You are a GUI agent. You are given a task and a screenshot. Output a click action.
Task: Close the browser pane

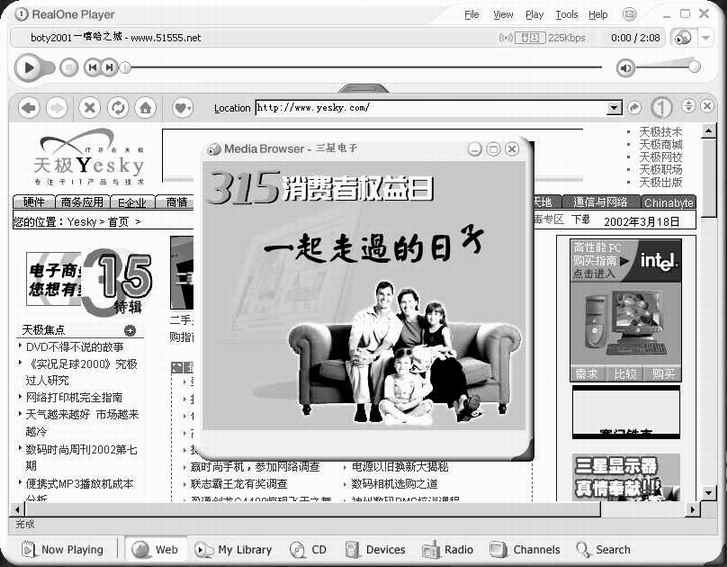(x=707, y=106)
